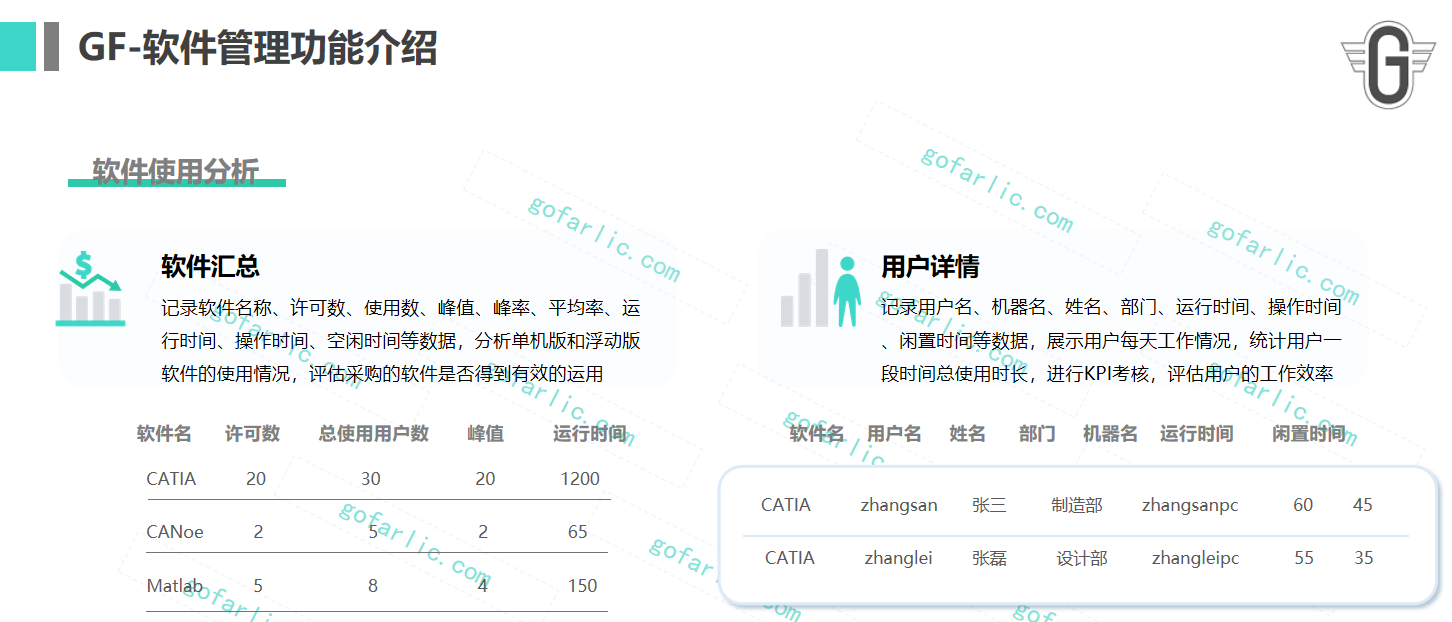Click CATIA in the zhangsan row
Screen dimensions: 1452x622
[786, 505]
